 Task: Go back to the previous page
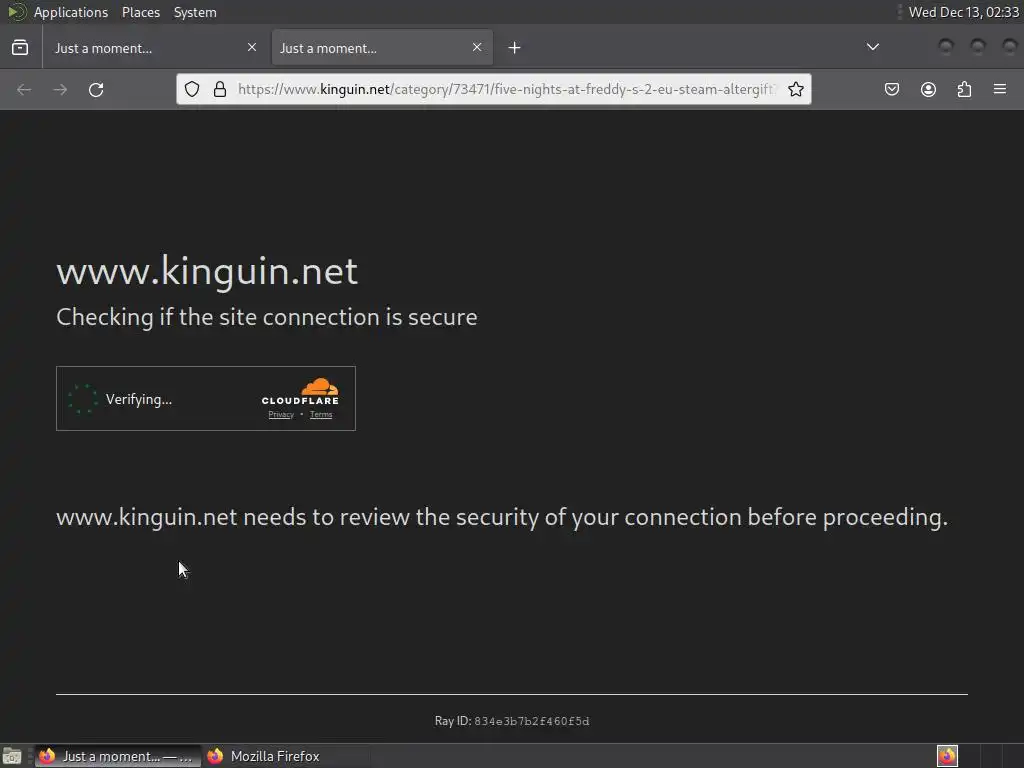coord(24,89)
